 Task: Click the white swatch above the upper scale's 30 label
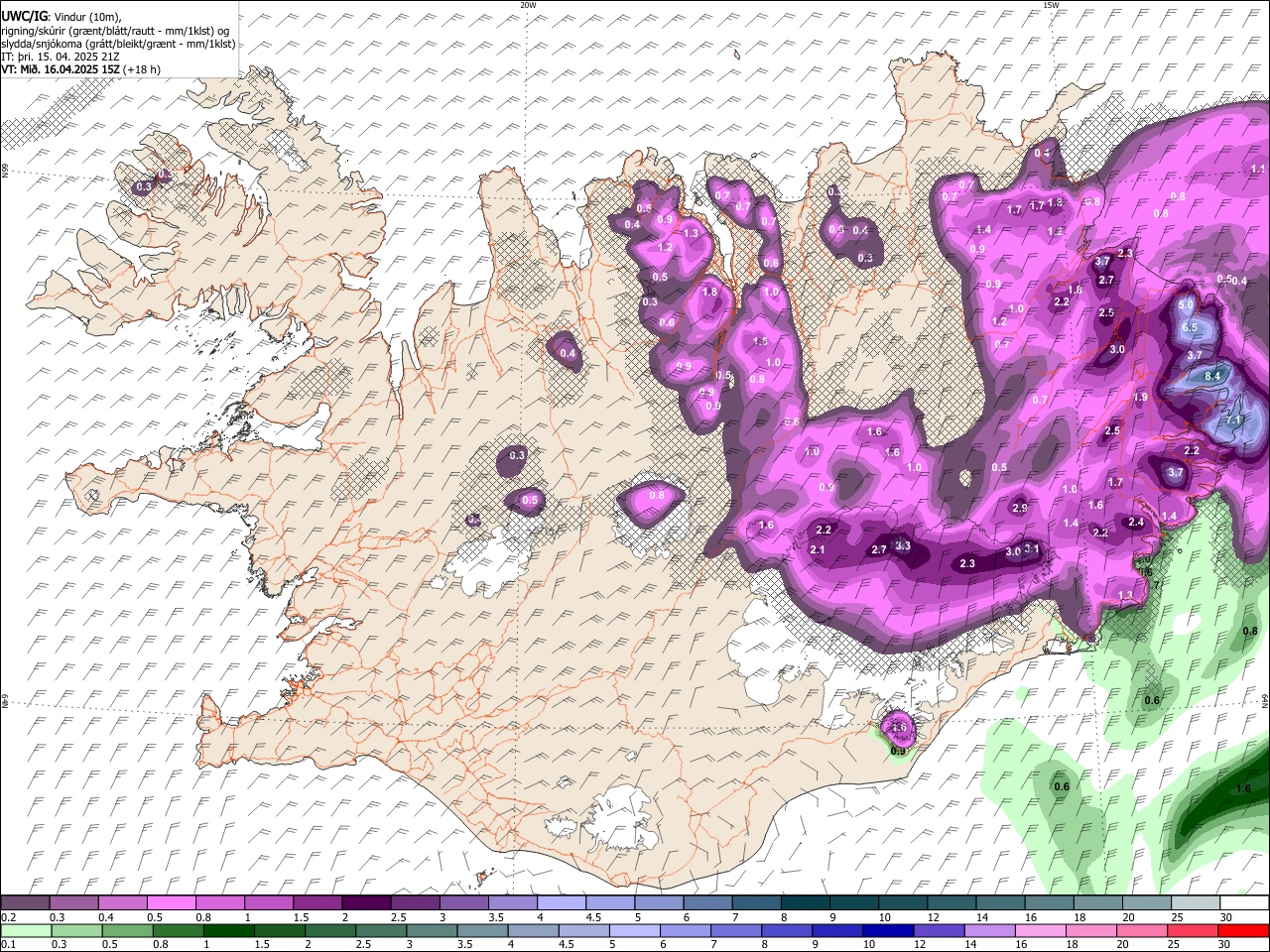pos(1243,902)
